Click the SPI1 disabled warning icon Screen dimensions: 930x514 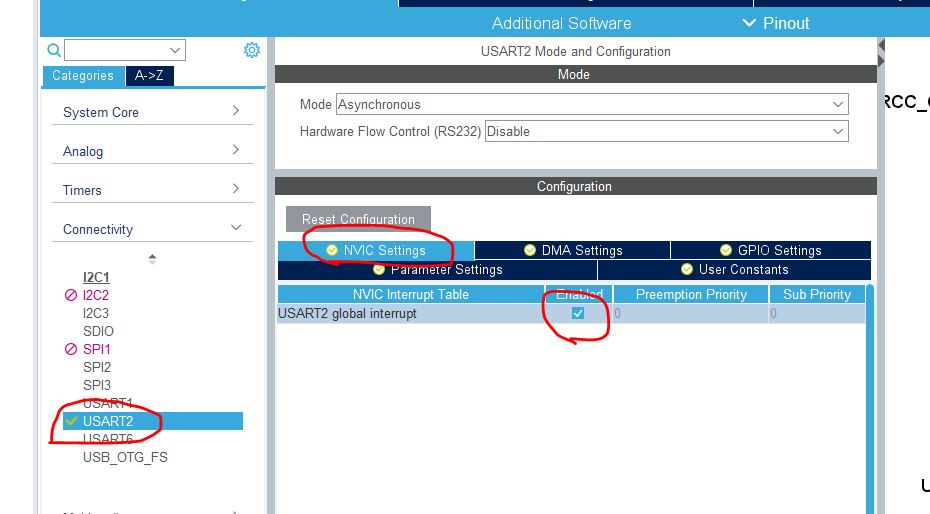click(70, 349)
